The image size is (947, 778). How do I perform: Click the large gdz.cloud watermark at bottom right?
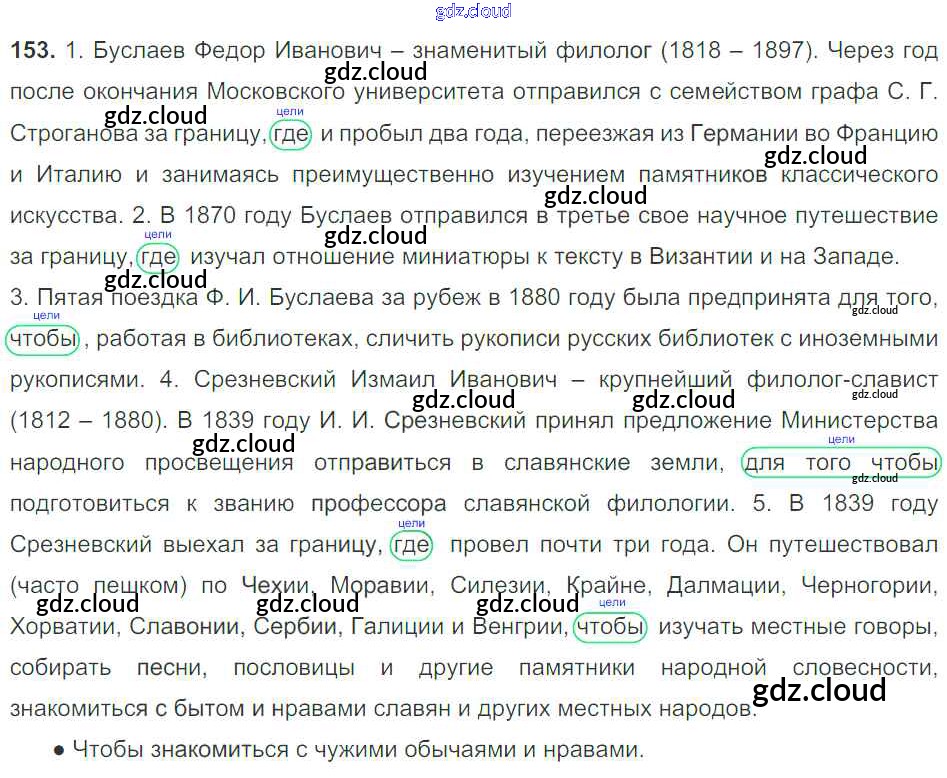[818, 690]
